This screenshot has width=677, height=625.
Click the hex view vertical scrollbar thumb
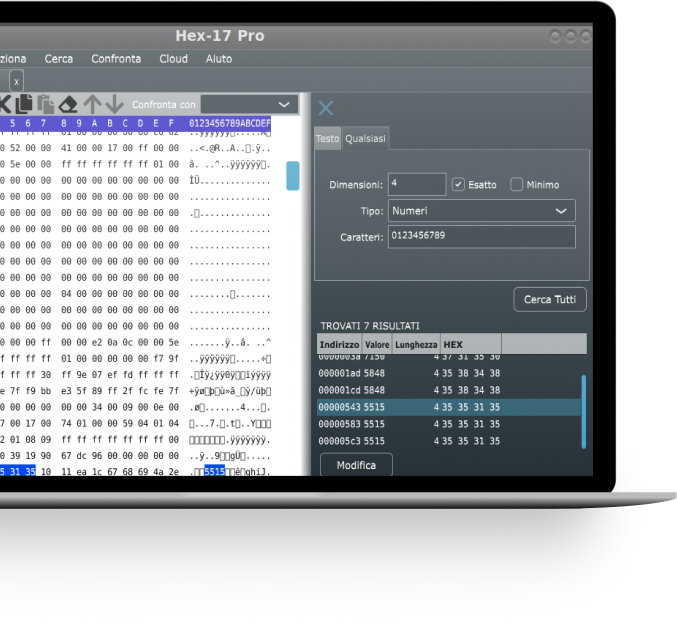[x=293, y=175]
